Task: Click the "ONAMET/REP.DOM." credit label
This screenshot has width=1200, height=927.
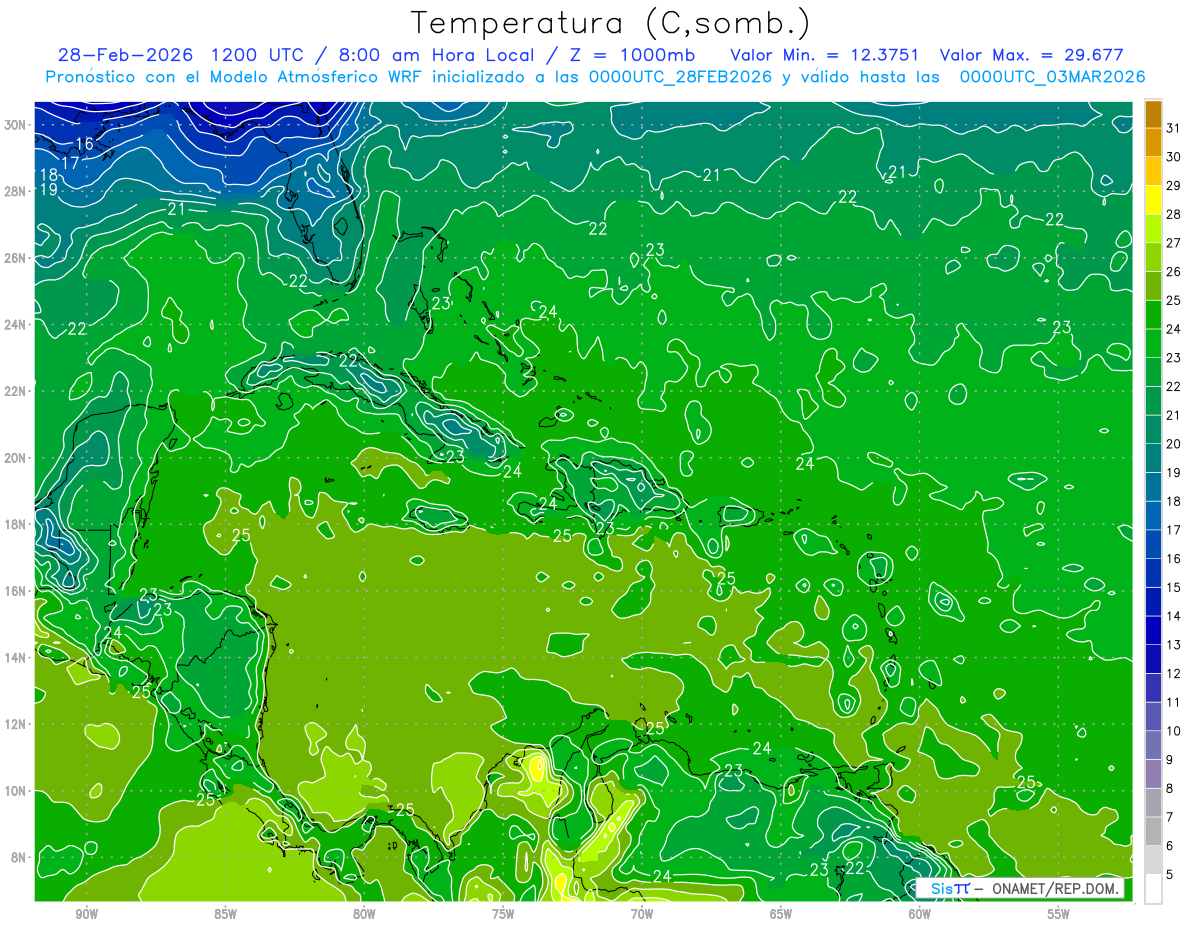Action: click(x=1056, y=888)
